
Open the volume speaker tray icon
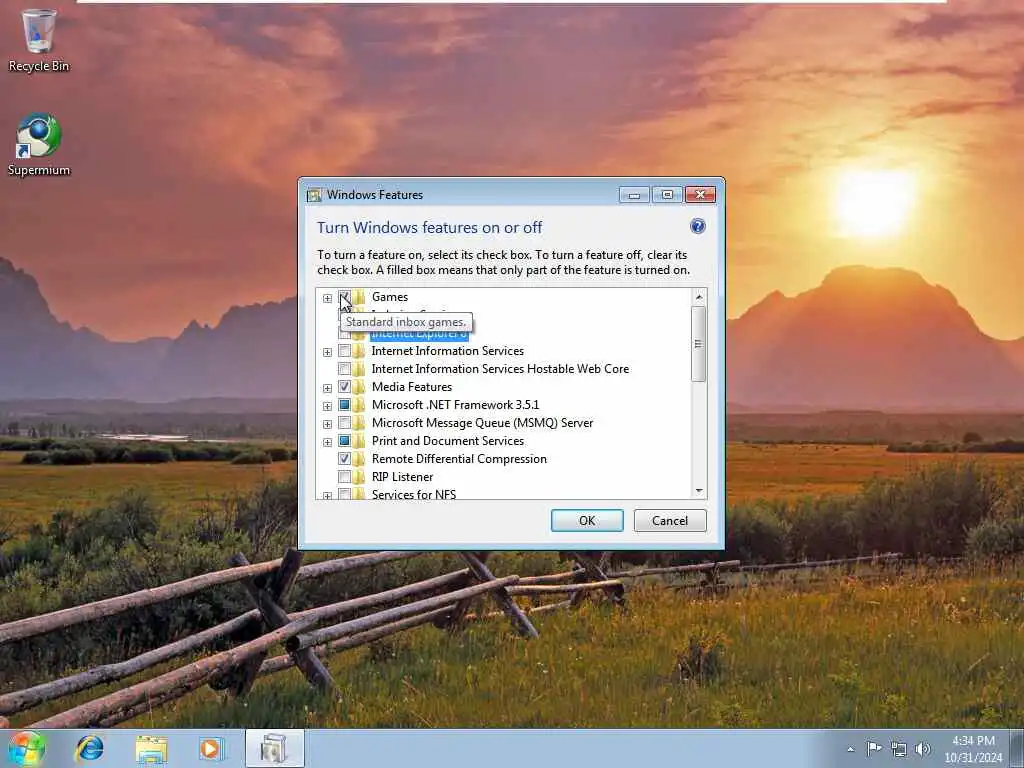point(923,749)
